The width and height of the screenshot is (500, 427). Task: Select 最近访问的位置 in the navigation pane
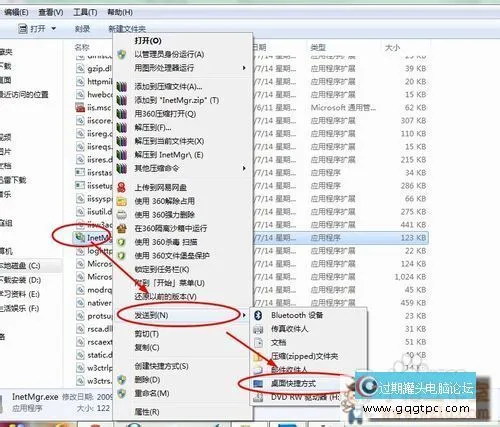pyautogui.click(x=24, y=94)
